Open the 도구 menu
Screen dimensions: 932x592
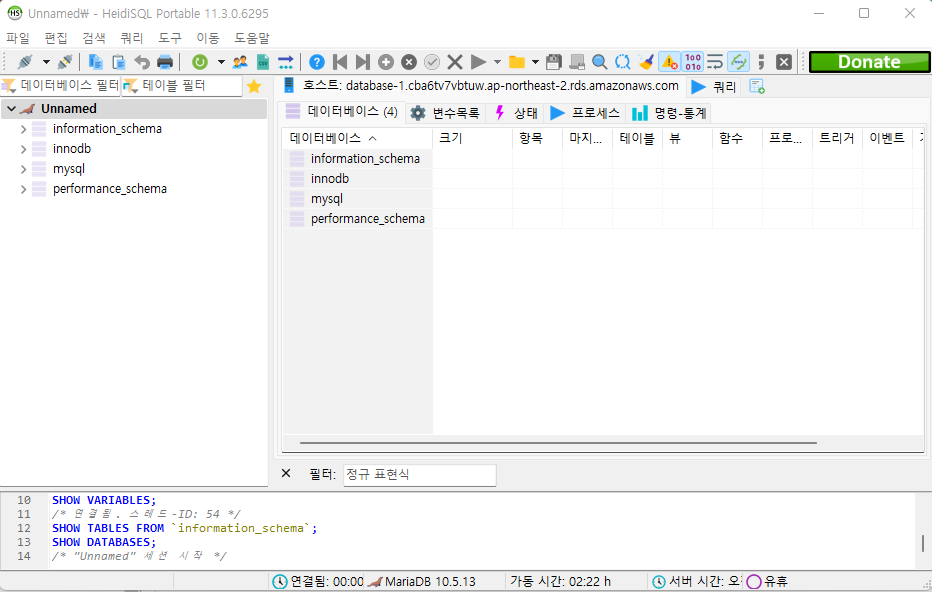(170, 38)
